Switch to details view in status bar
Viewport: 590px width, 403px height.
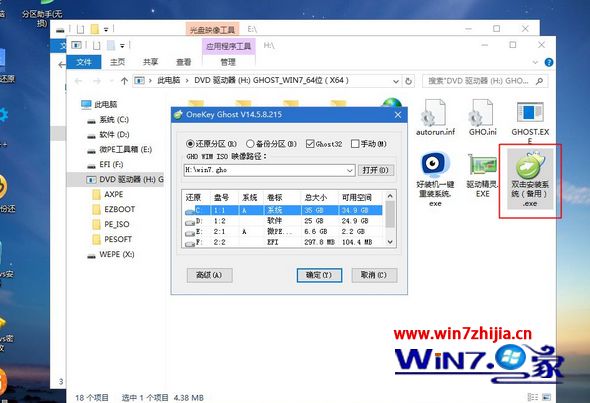click(532, 397)
